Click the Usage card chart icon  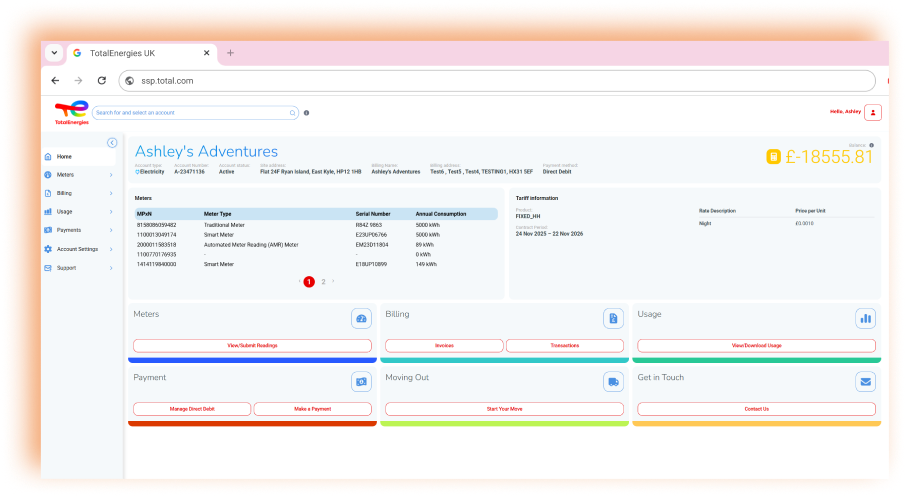pyautogui.click(x=865, y=319)
